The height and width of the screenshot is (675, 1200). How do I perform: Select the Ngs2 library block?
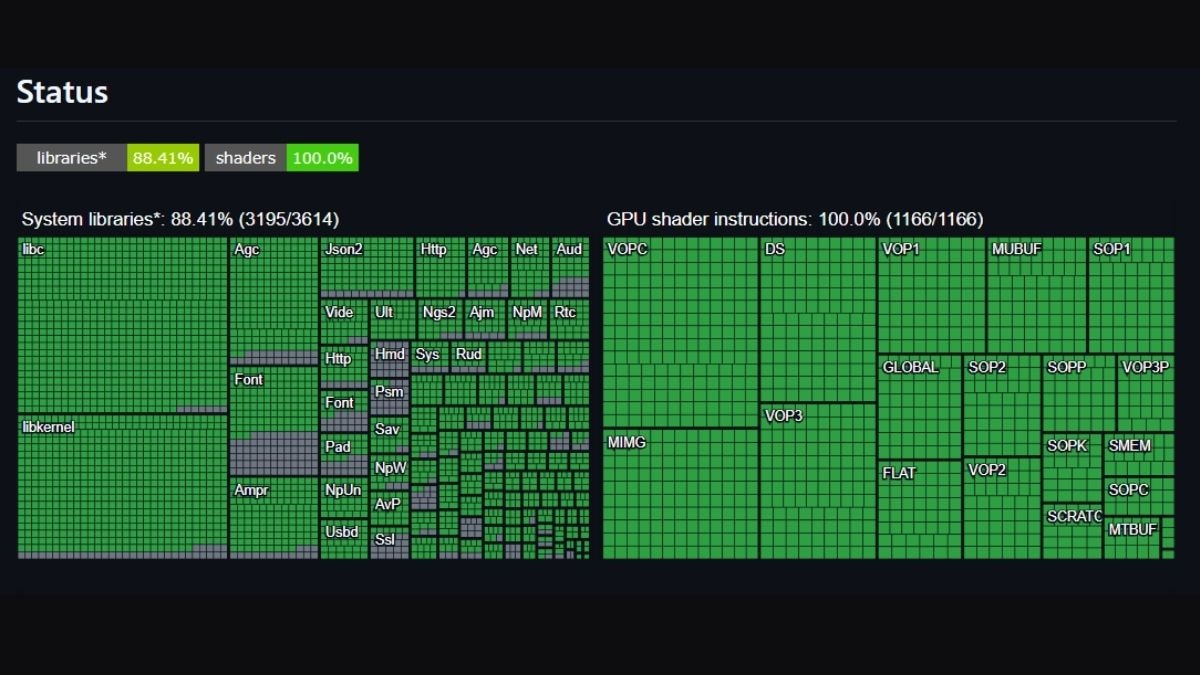pos(441,320)
